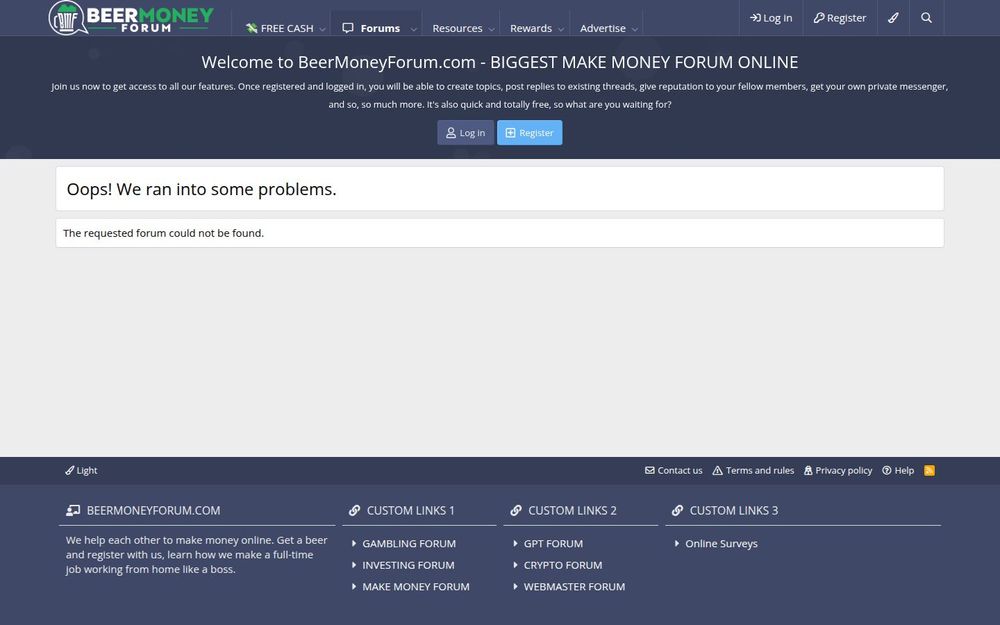Open the Online Surveys link
This screenshot has width=1000, height=625.
(x=721, y=543)
